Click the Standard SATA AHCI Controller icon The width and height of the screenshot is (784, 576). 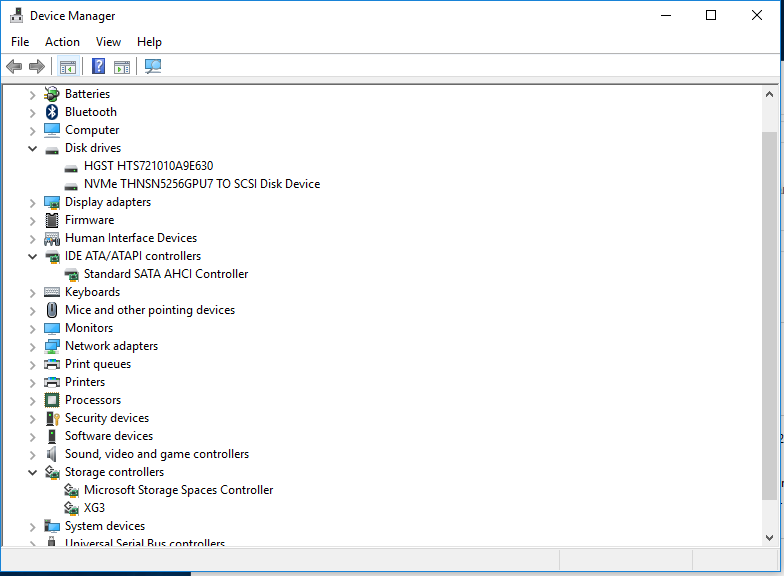pyautogui.click(x=72, y=274)
